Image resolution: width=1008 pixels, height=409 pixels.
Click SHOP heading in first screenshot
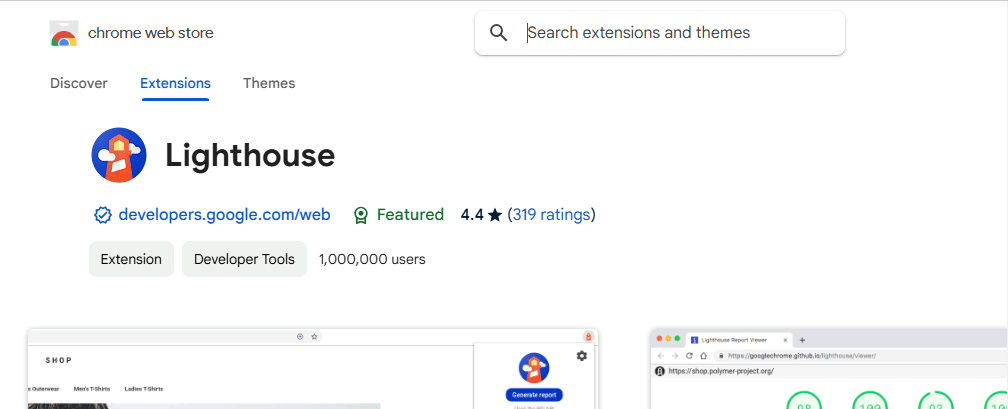59,360
